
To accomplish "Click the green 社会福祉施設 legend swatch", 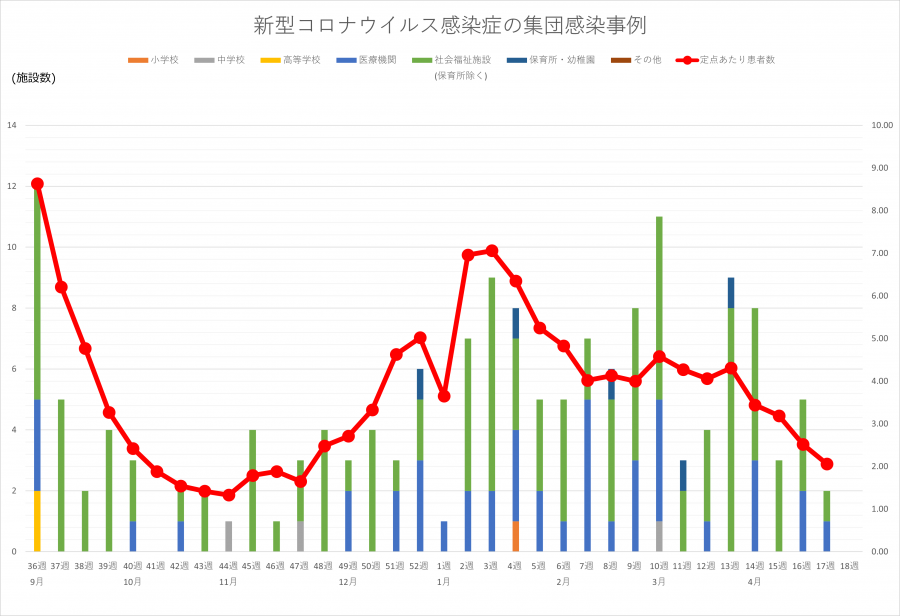I will pos(422,60).
